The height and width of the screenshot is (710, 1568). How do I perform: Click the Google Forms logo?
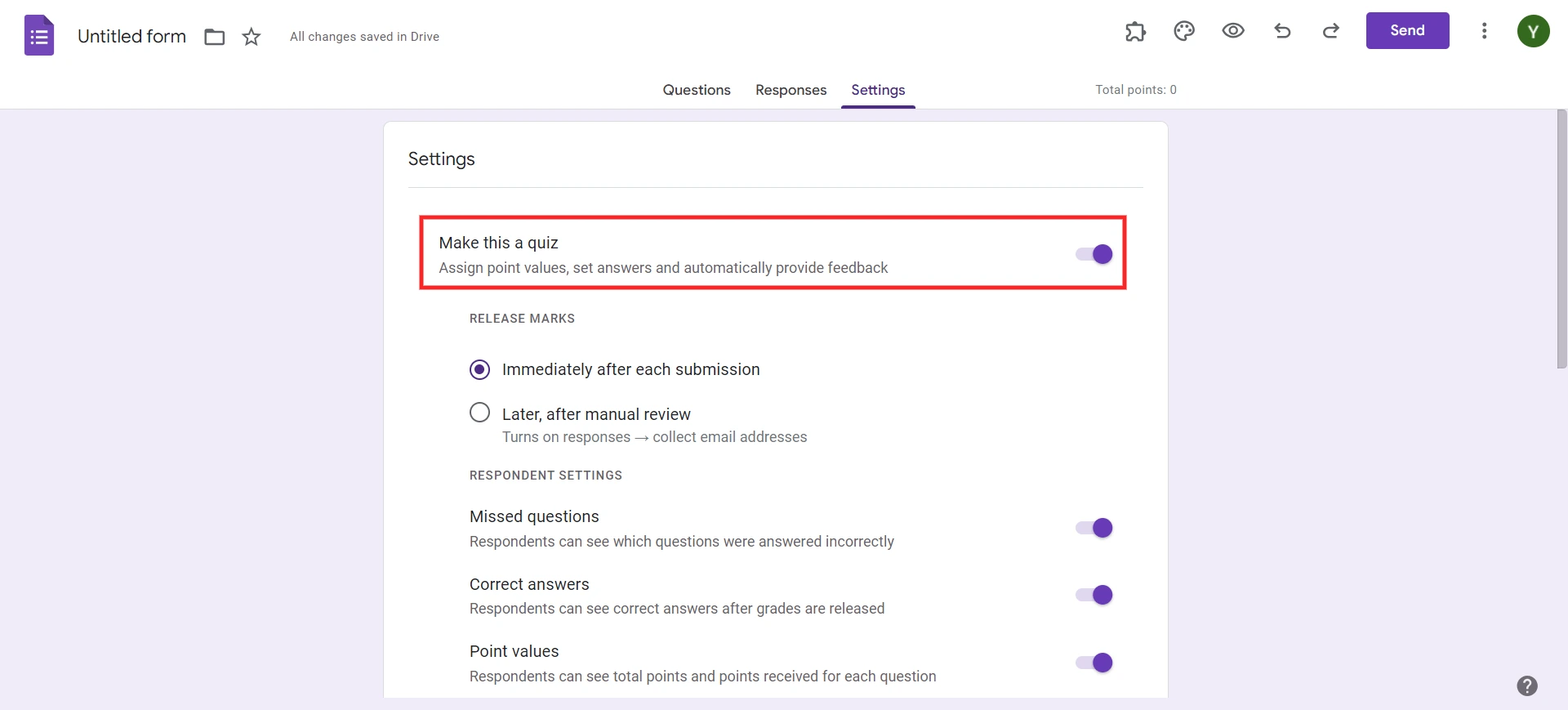[x=38, y=34]
